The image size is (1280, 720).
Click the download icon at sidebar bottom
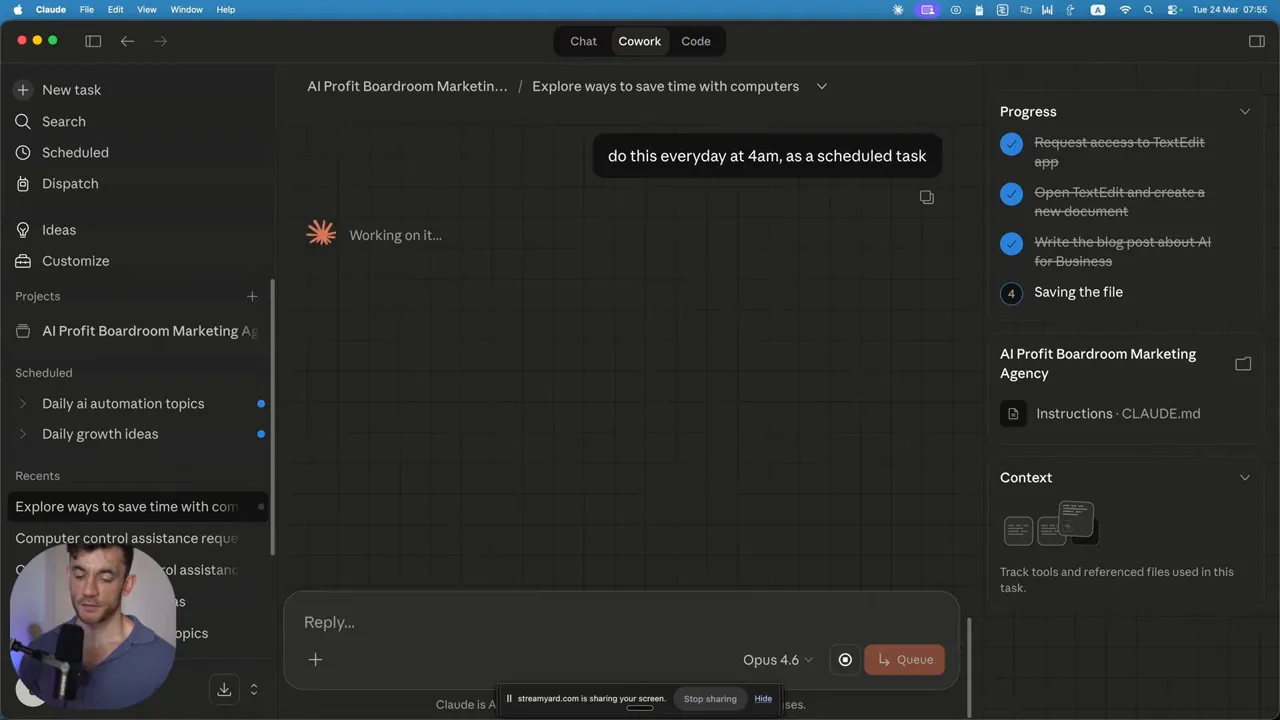point(224,689)
